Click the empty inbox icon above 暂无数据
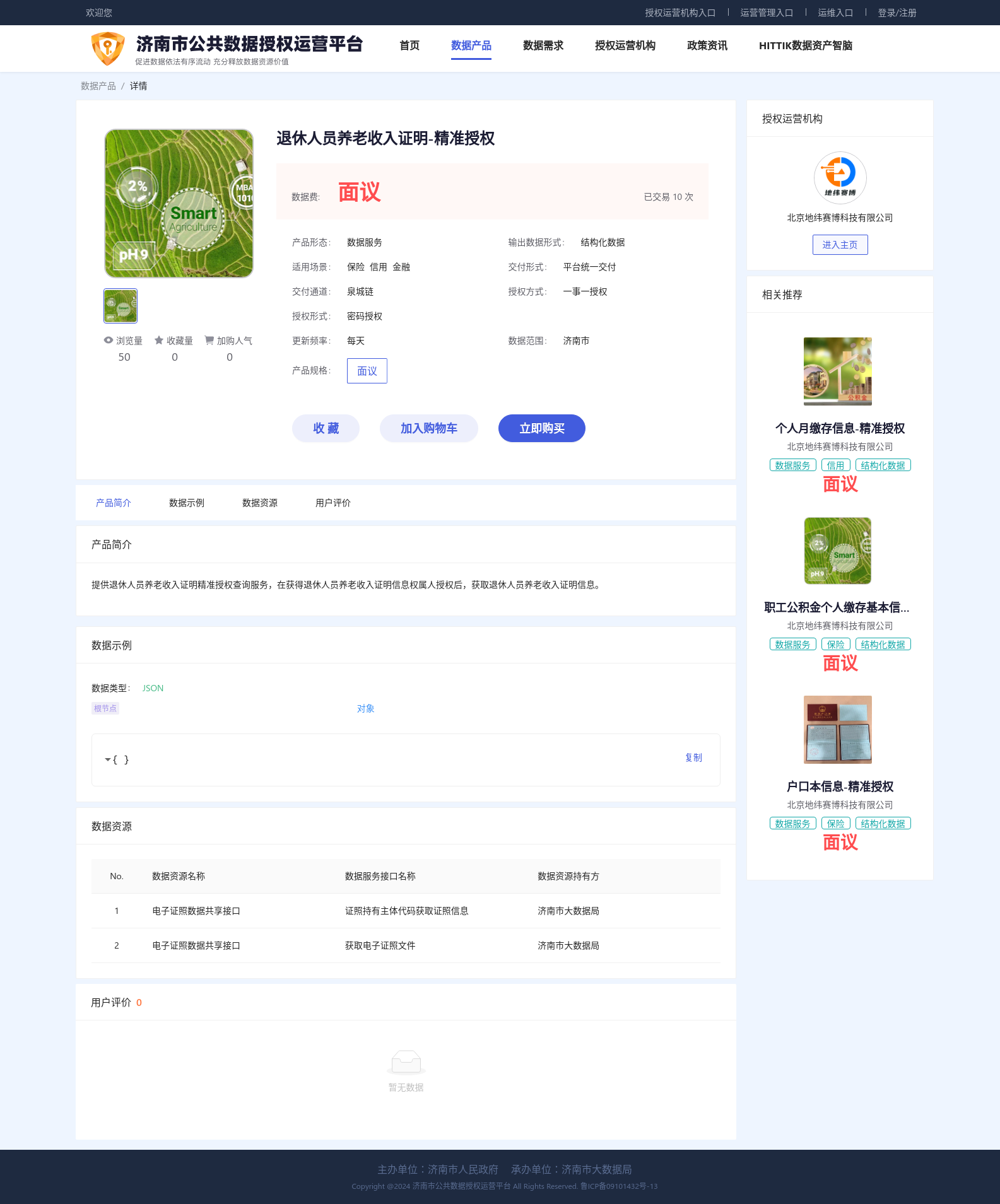The image size is (1000, 1204). 406,1062
